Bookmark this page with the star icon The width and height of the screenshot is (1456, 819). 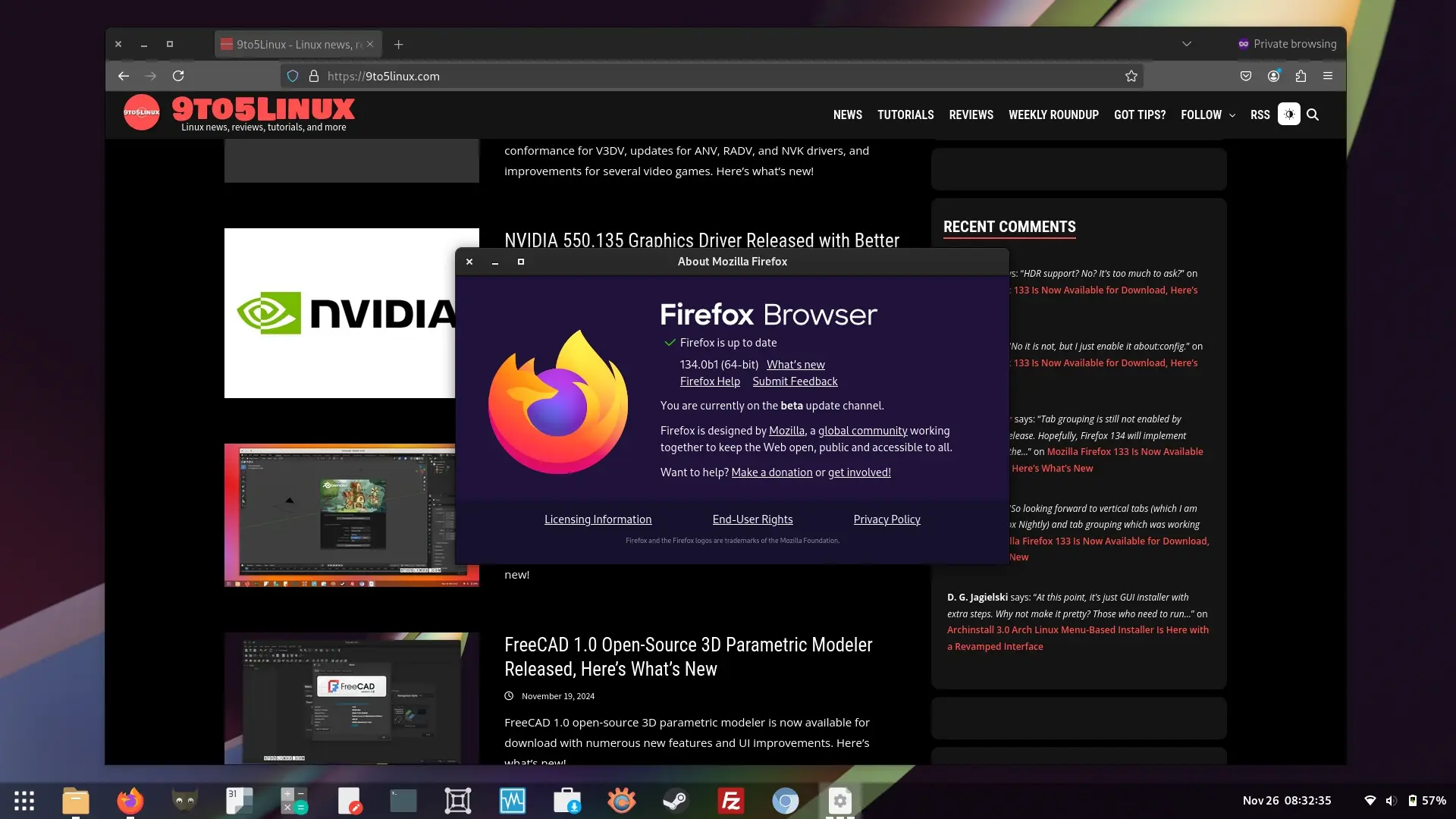(1131, 76)
